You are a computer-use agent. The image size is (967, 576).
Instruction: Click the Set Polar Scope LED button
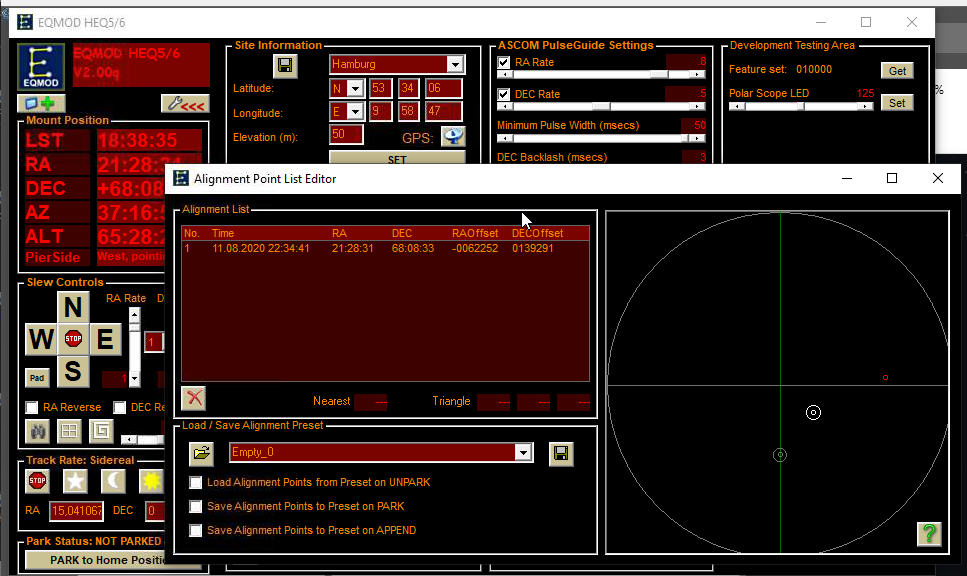[897, 103]
